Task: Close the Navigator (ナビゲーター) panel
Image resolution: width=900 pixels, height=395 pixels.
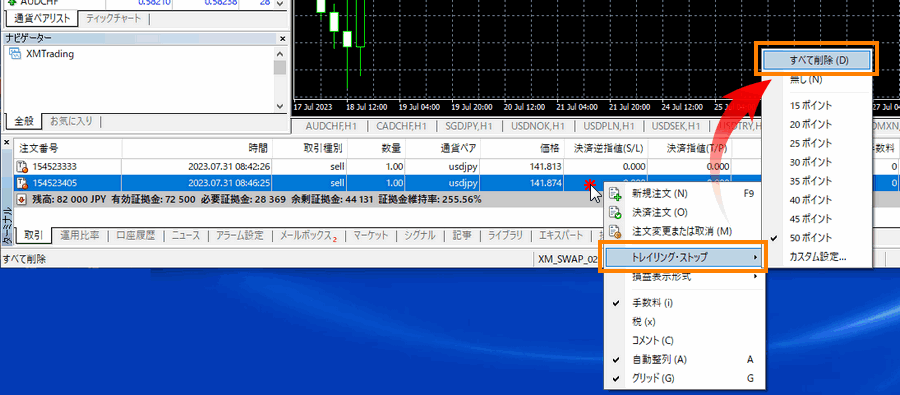Action: (282, 38)
